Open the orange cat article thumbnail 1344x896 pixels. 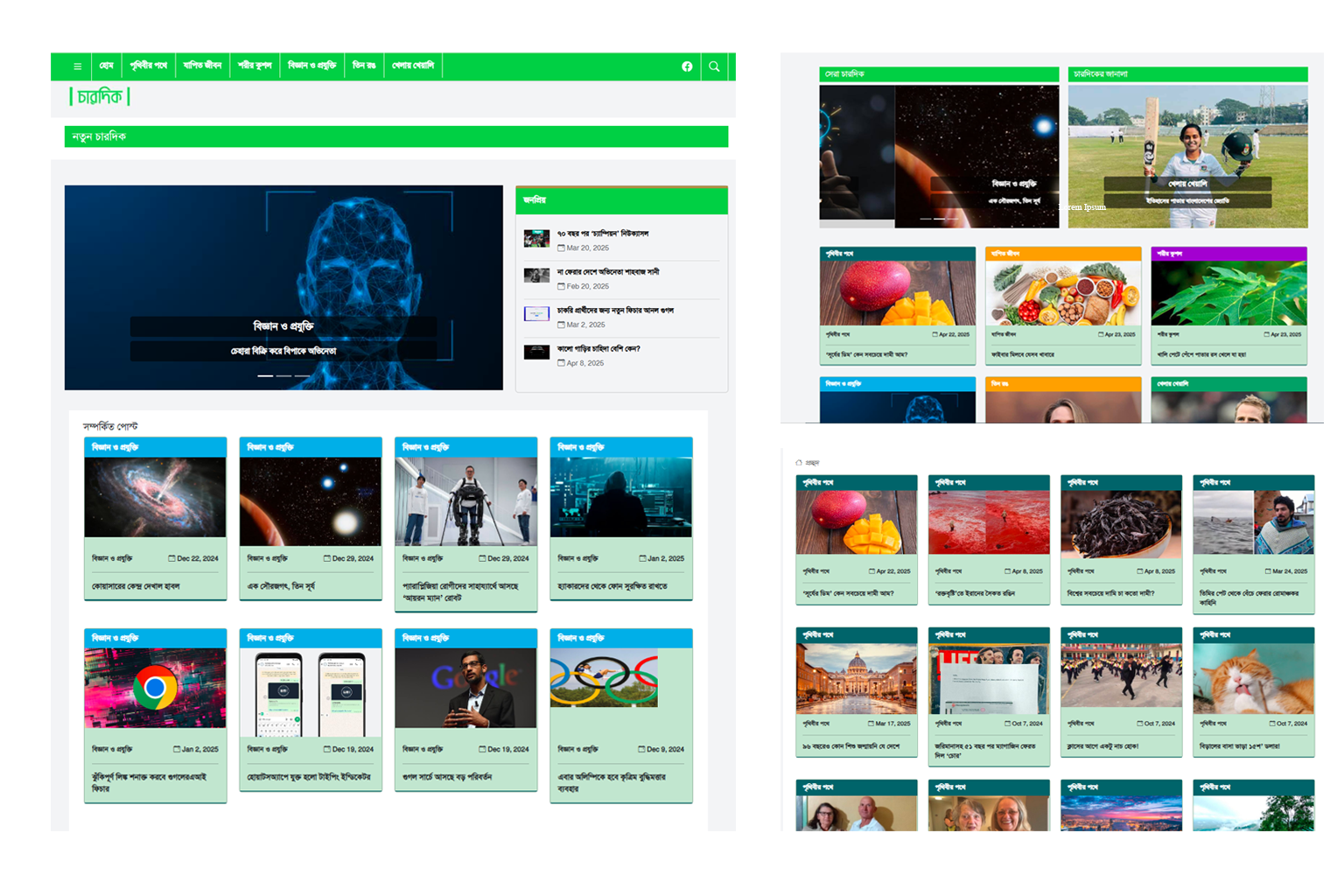click(1253, 679)
